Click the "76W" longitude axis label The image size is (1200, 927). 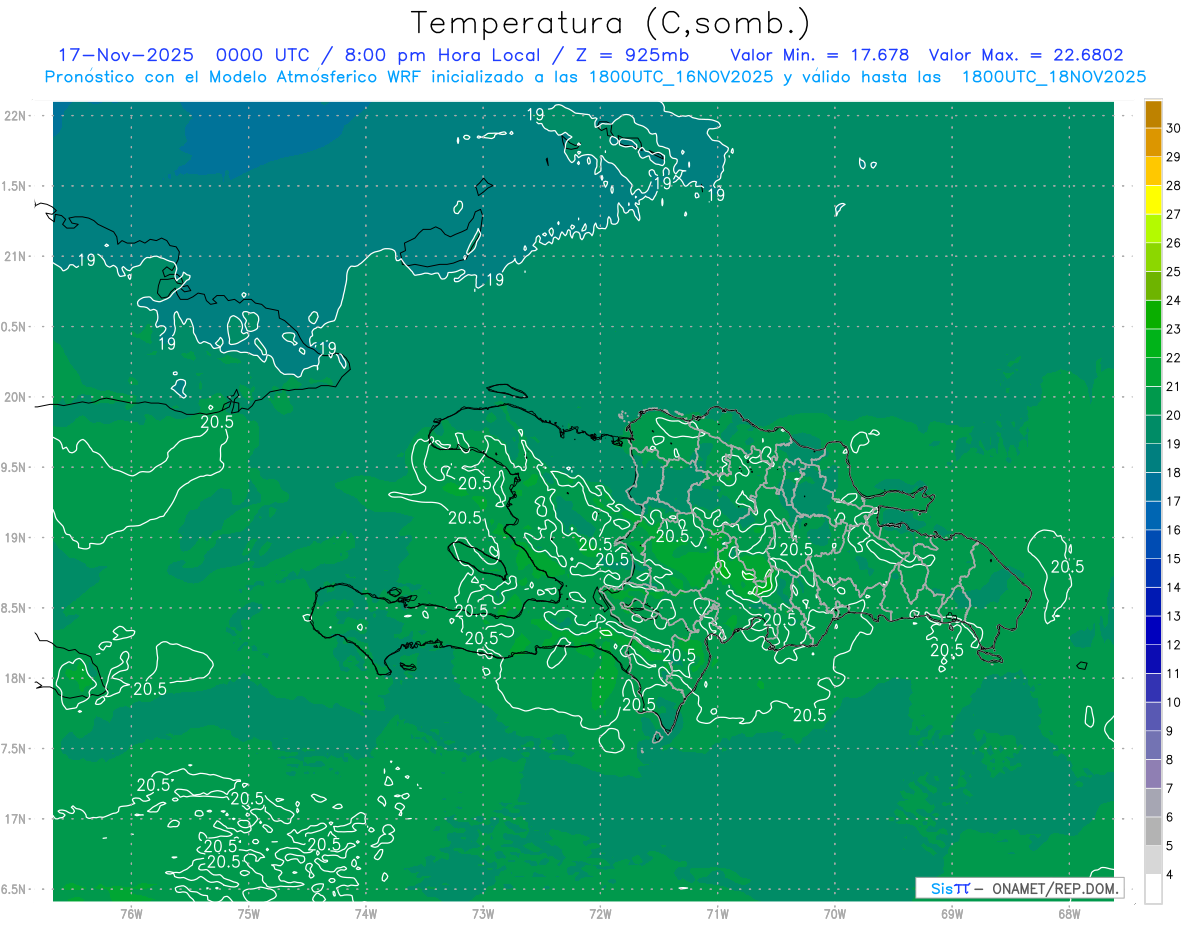coord(131,913)
